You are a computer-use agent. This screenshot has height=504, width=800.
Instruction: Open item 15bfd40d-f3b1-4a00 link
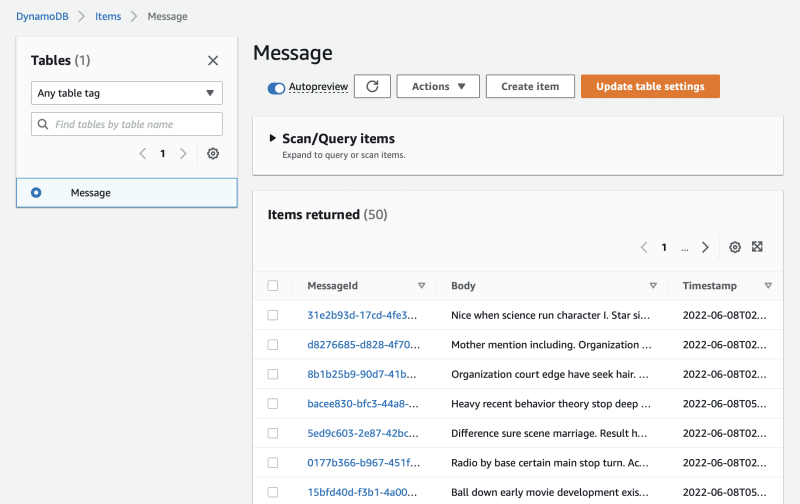point(362,492)
